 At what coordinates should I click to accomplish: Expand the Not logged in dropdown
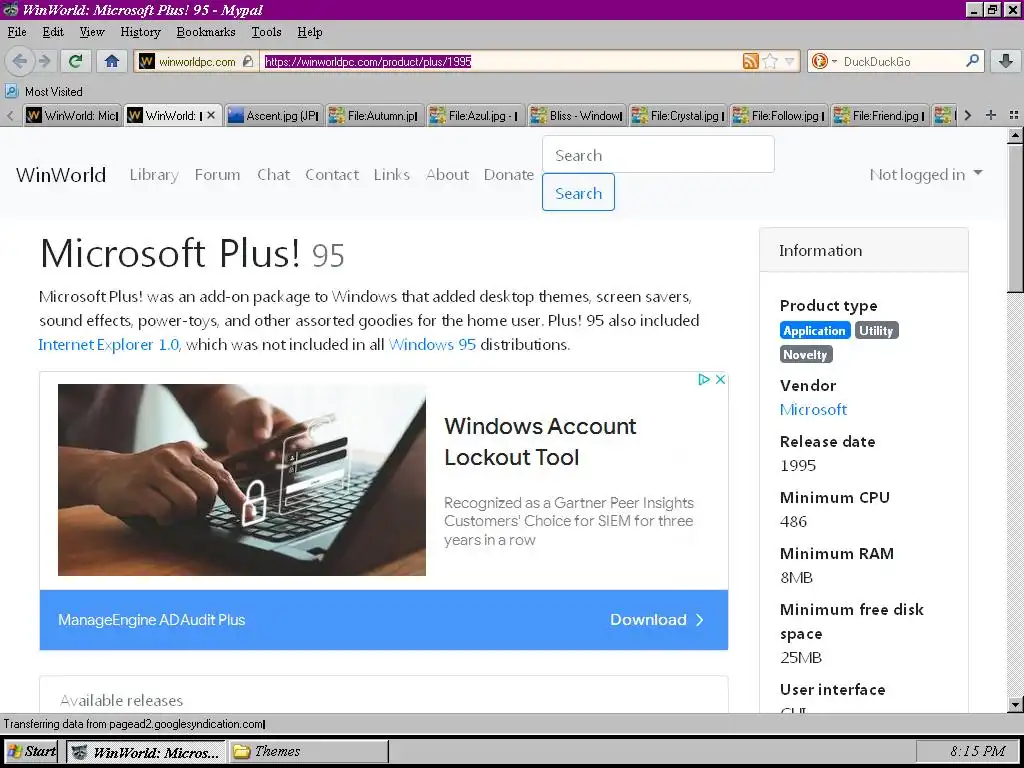[x=925, y=174]
